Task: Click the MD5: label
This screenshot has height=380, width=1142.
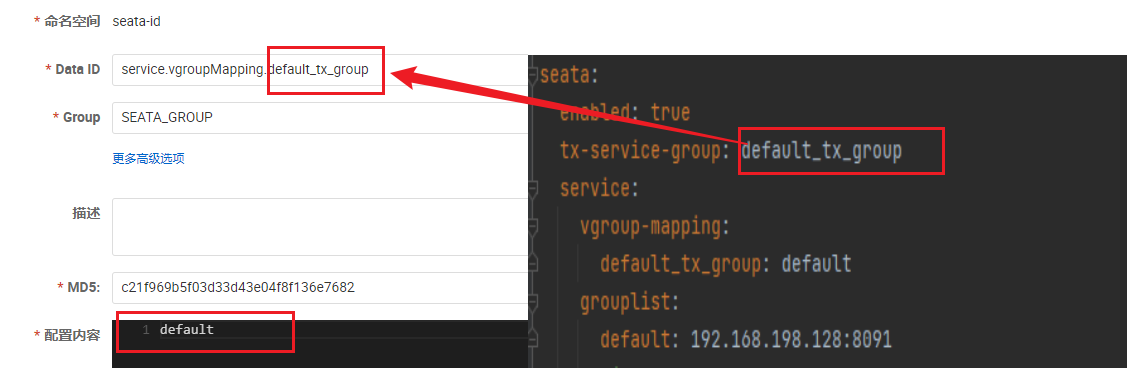Action: pos(83,287)
